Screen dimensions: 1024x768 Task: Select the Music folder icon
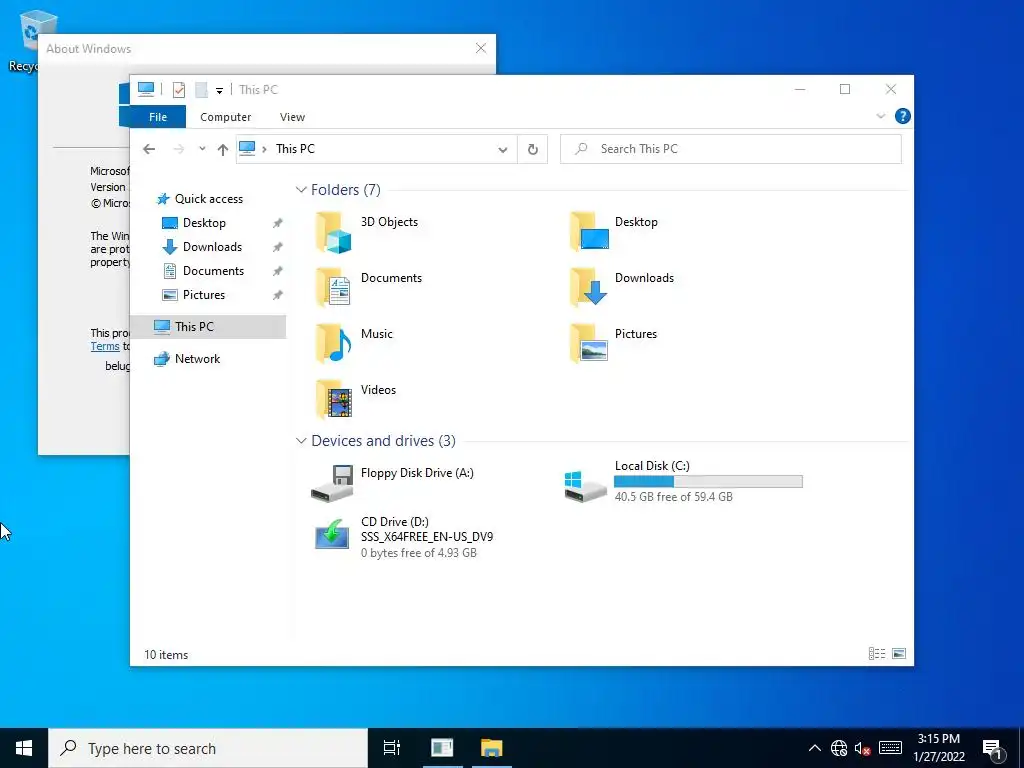pyautogui.click(x=334, y=344)
